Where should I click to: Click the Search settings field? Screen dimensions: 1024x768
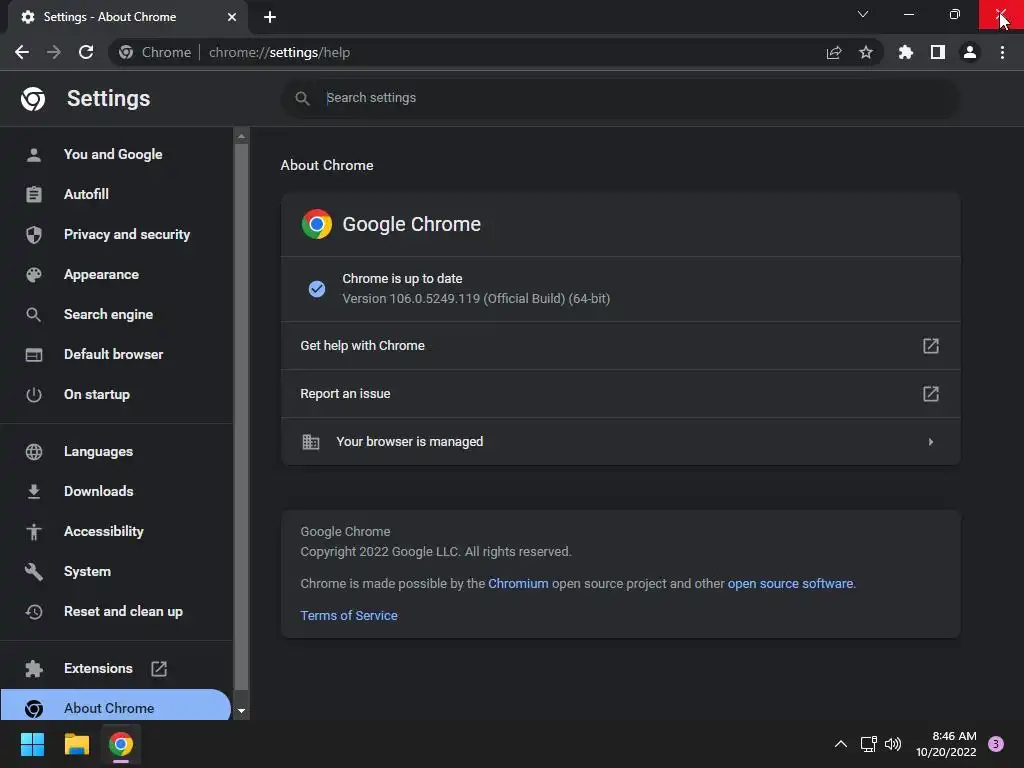point(620,98)
